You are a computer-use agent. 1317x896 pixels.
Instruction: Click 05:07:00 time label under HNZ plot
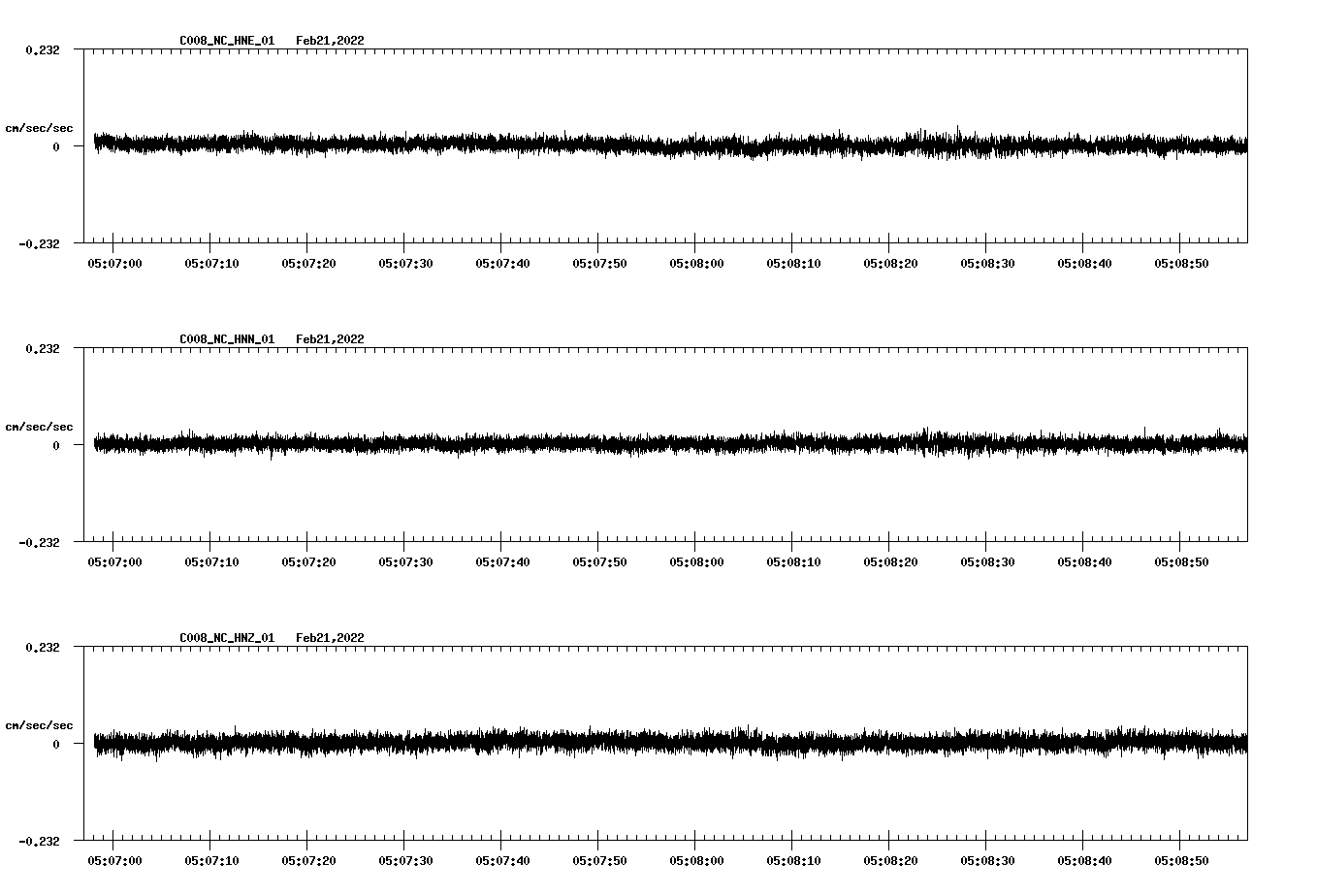coord(114,861)
